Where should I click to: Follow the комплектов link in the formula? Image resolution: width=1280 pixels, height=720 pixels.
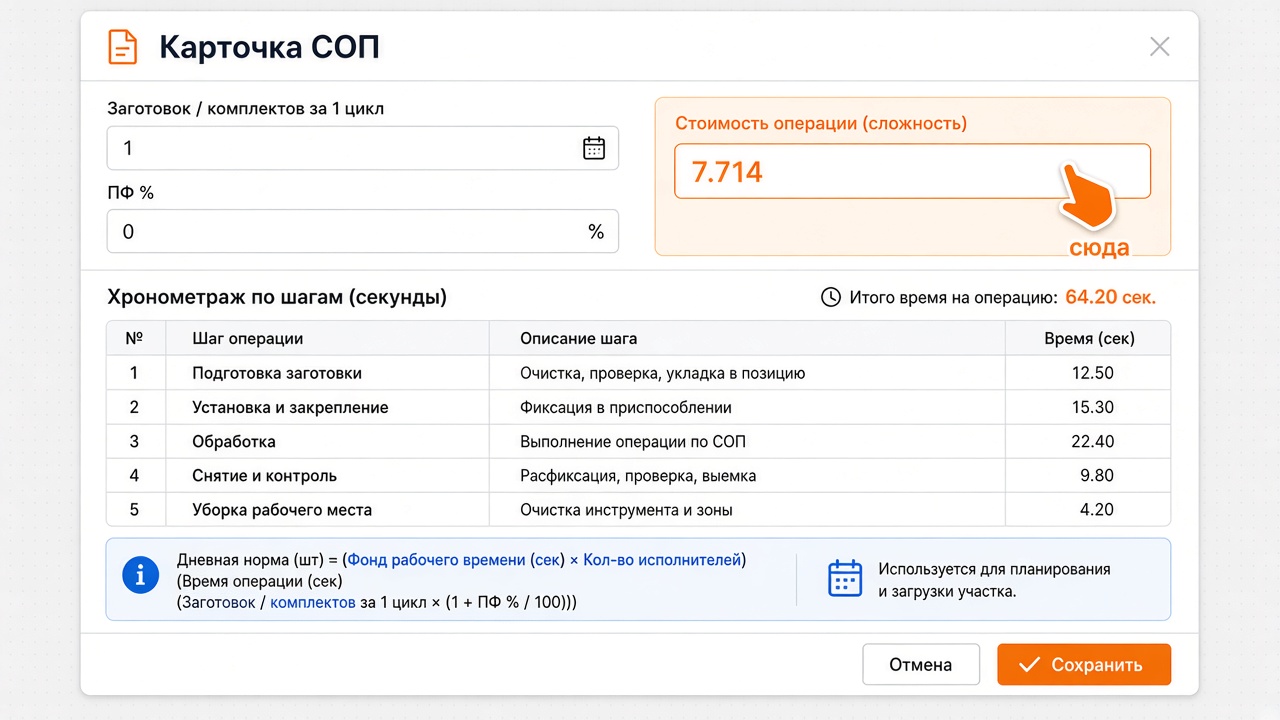tap(313, 602)
